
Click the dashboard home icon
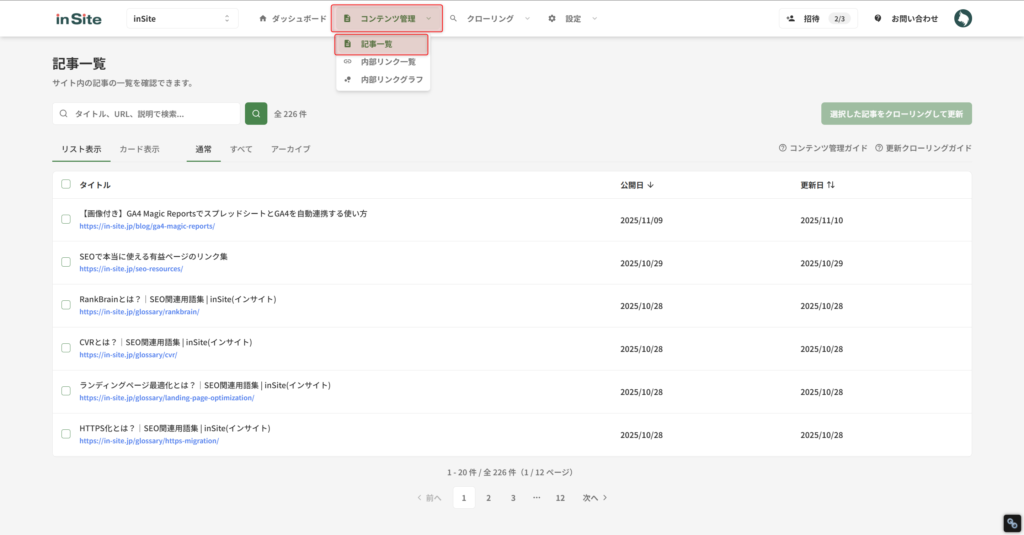263,18
